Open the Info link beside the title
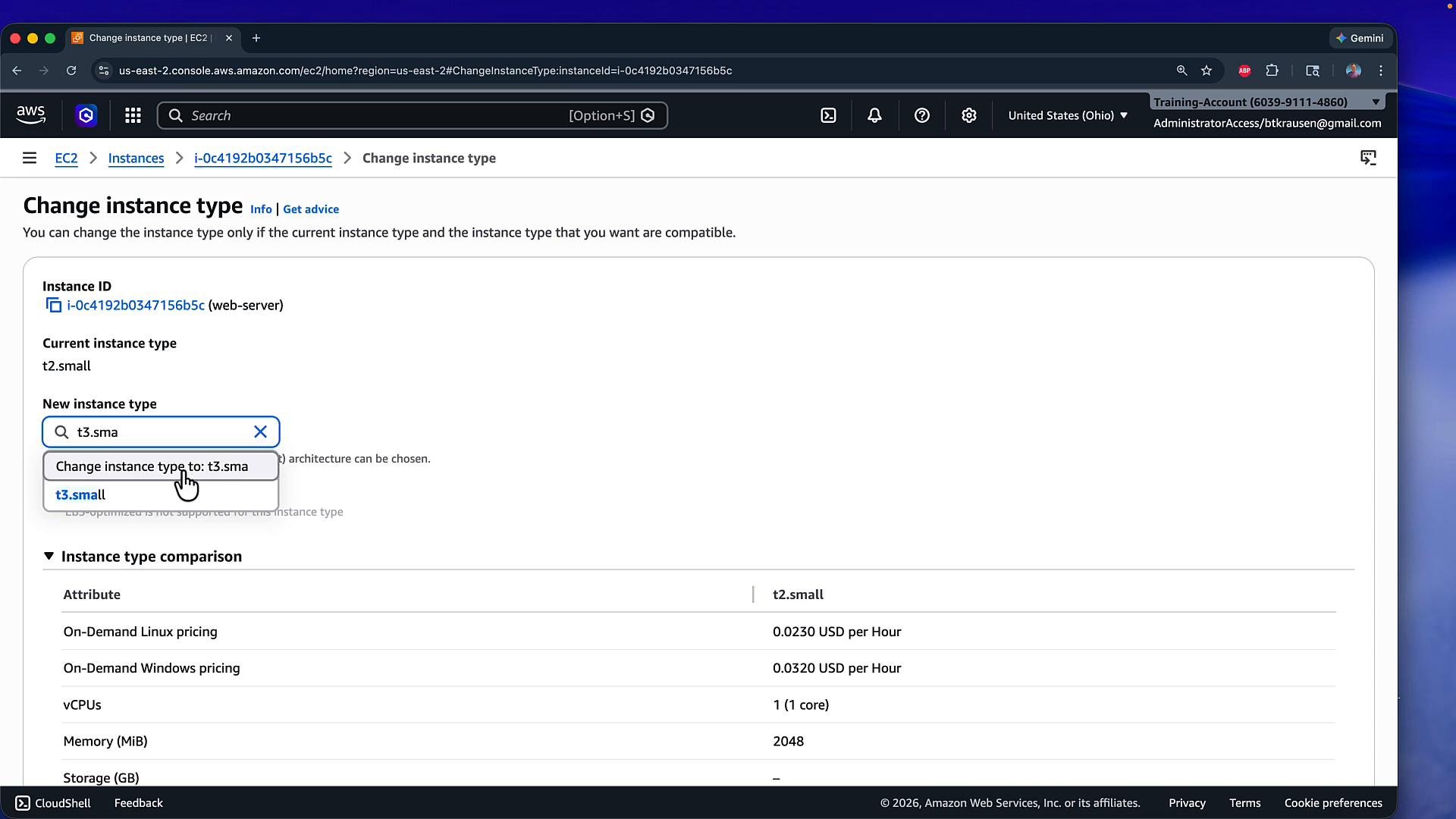The image size is (1456, 819). coord(261,209)
